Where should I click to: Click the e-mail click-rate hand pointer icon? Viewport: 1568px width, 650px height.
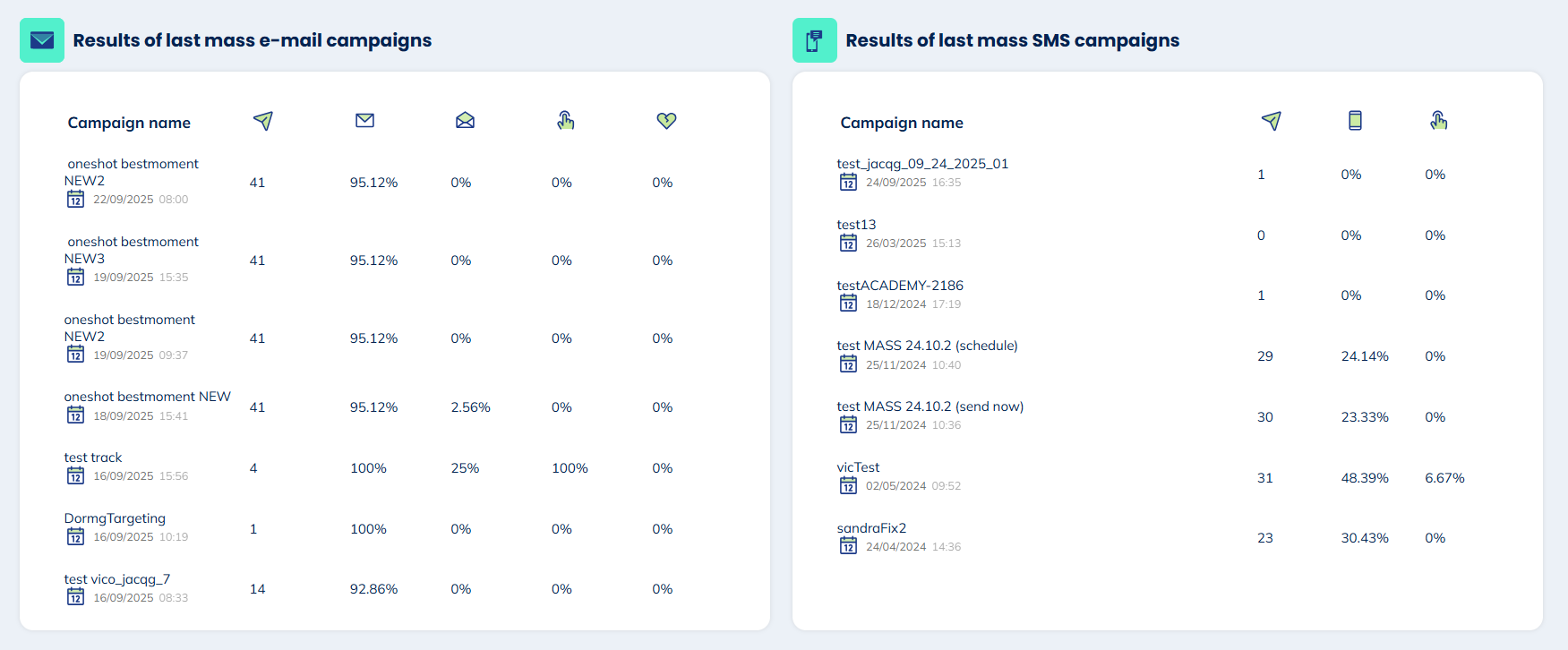click(x=565, y=121)
